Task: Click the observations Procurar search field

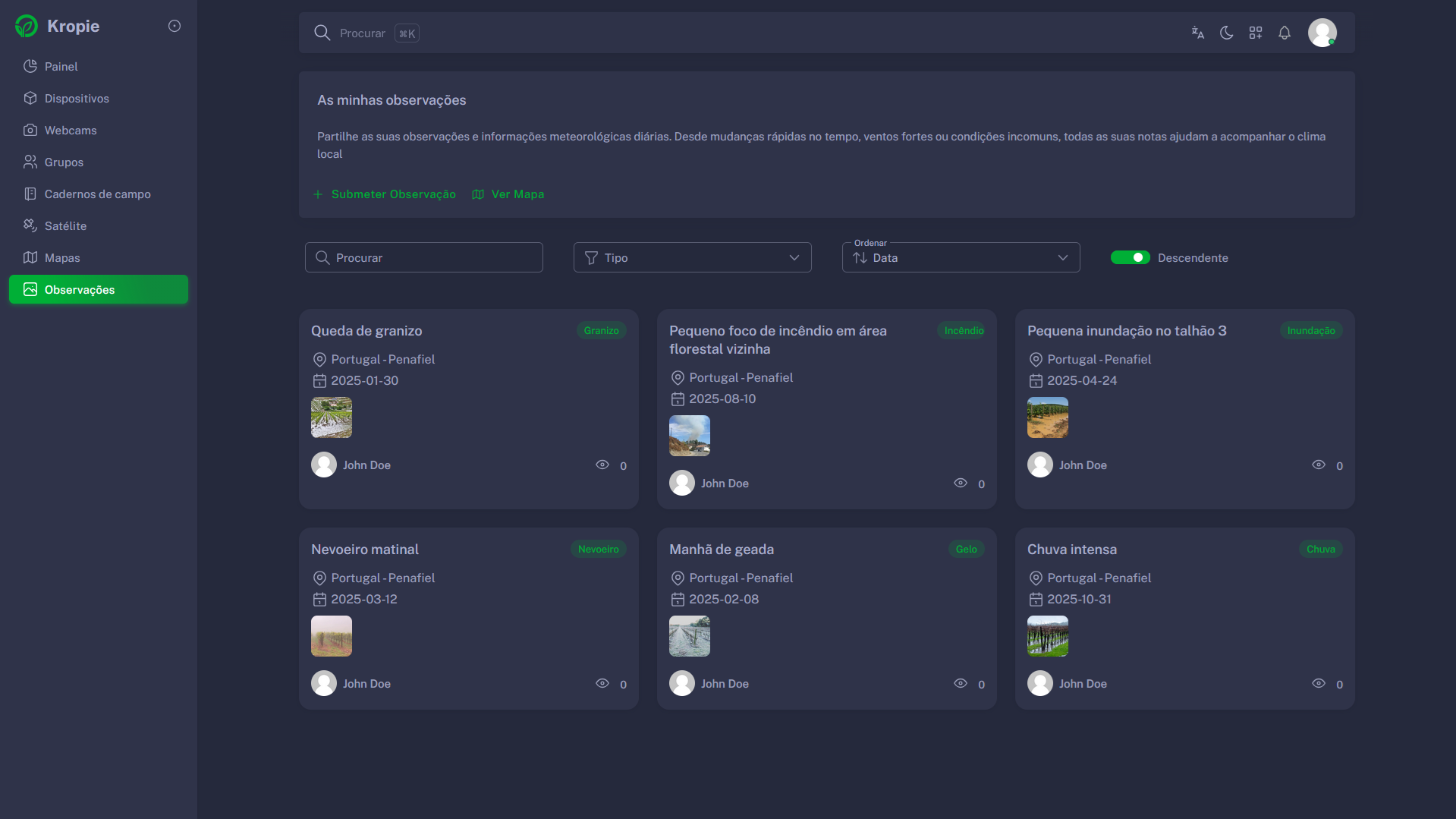Action: [x=423, y=257]
